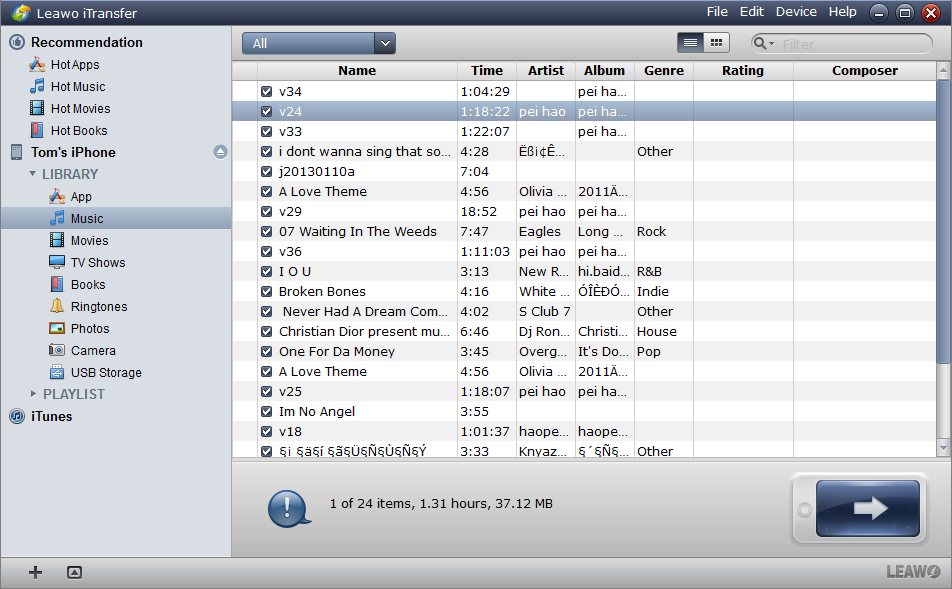Select the v36 track row
The height and width of the screenshot is (589, 952).
point(584,251)
